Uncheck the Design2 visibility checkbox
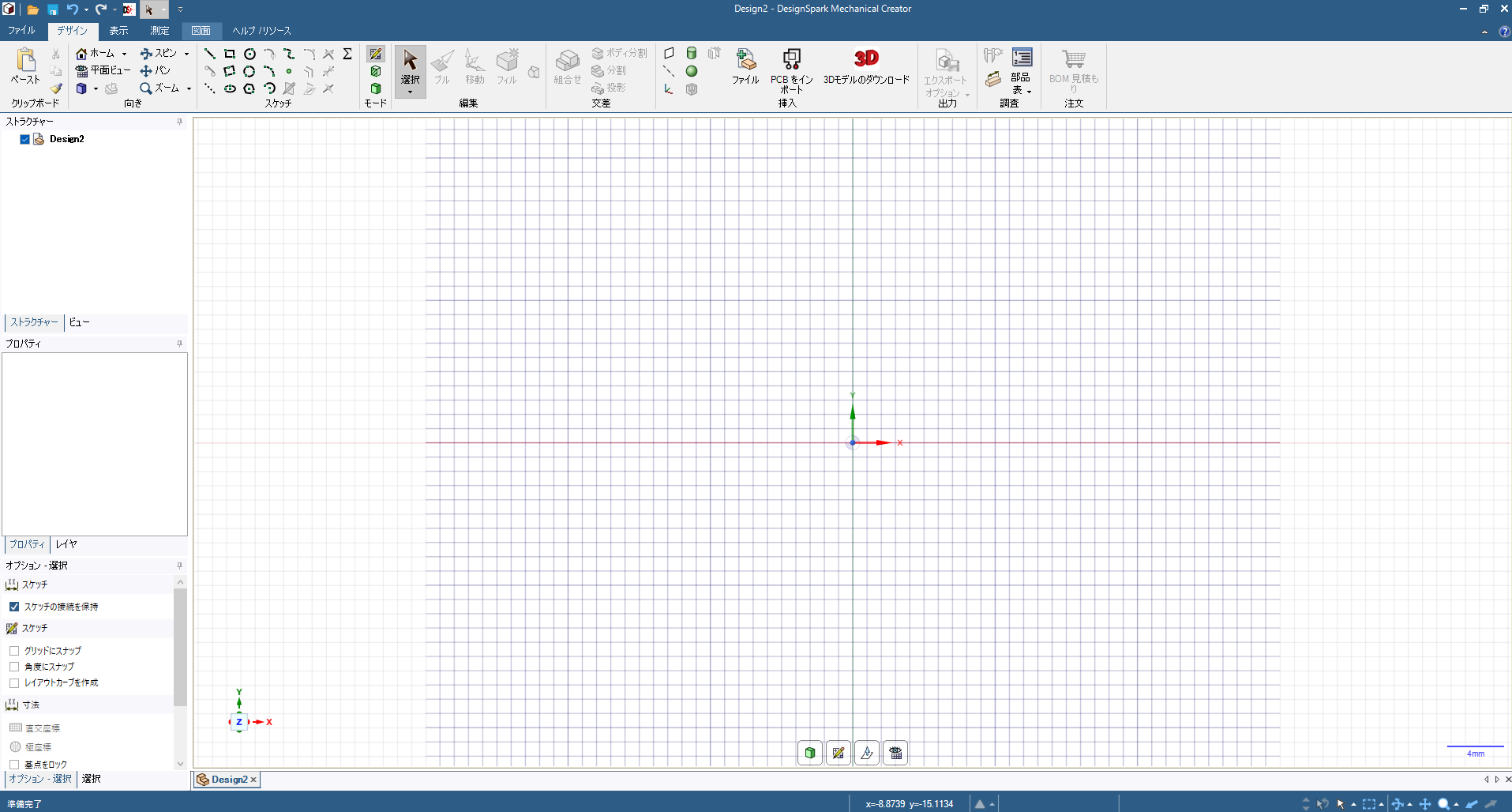The image size is (1512, 812). click(x=24, y=139)
